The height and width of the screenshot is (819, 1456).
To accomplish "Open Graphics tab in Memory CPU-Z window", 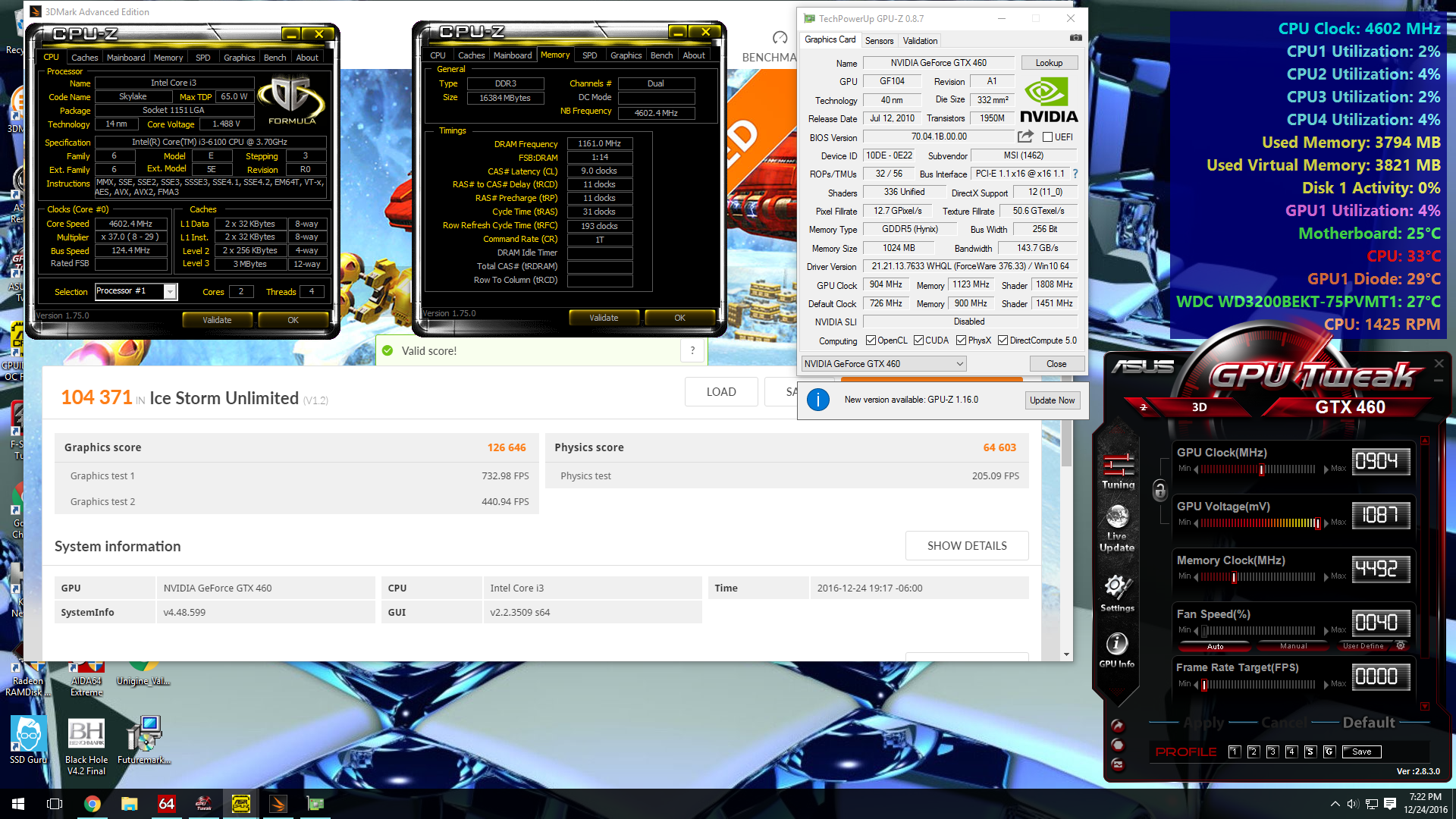I will (626, 55).
